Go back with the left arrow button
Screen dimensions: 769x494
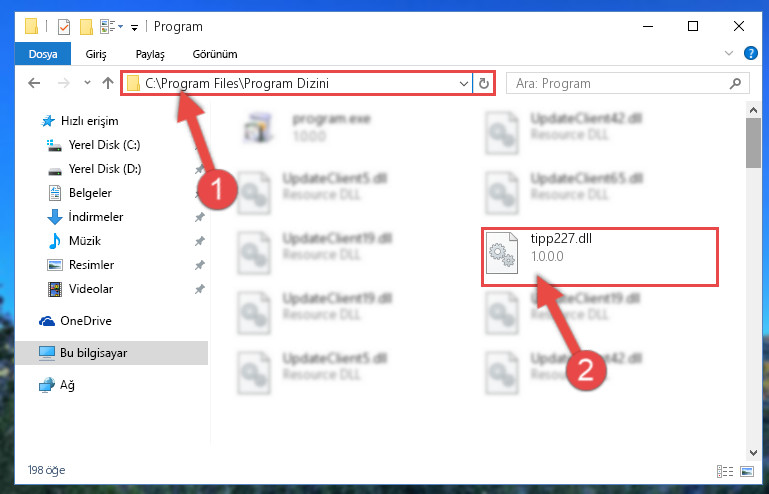pyautogui.click(x=34, y=83)
